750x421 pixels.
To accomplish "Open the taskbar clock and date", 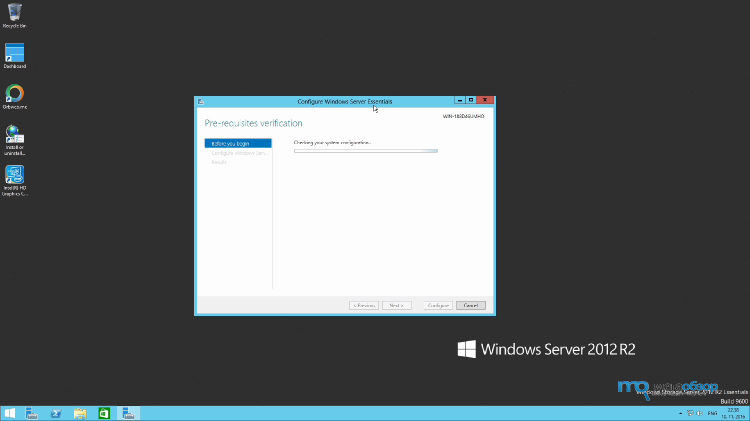I will point(733,413).
